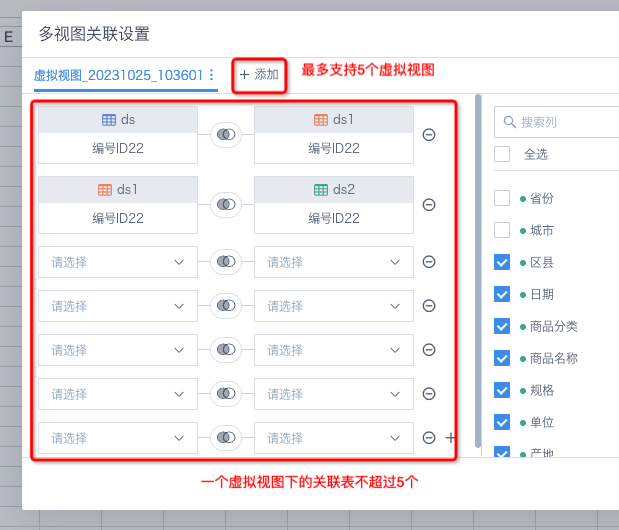Click 添加 to add a virtual view

(x=259, y=75)
